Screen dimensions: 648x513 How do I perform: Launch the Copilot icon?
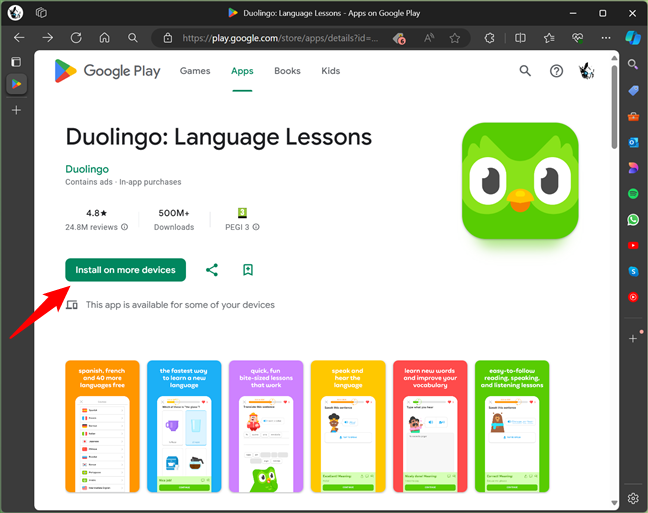[633, 38]
